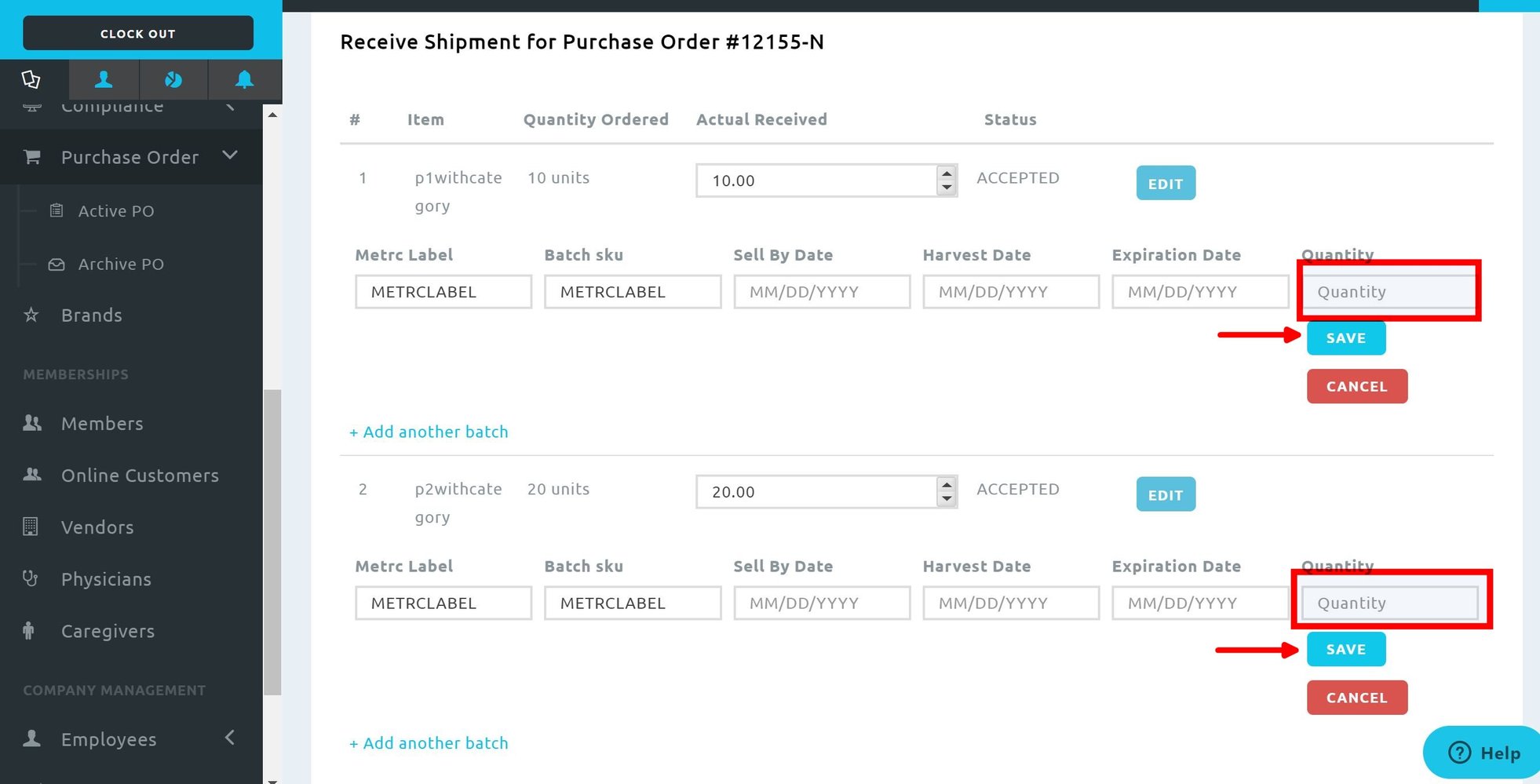1540x784 pixels.
Task: Click the Active PO clipboard icon
Action: [57, 210]
